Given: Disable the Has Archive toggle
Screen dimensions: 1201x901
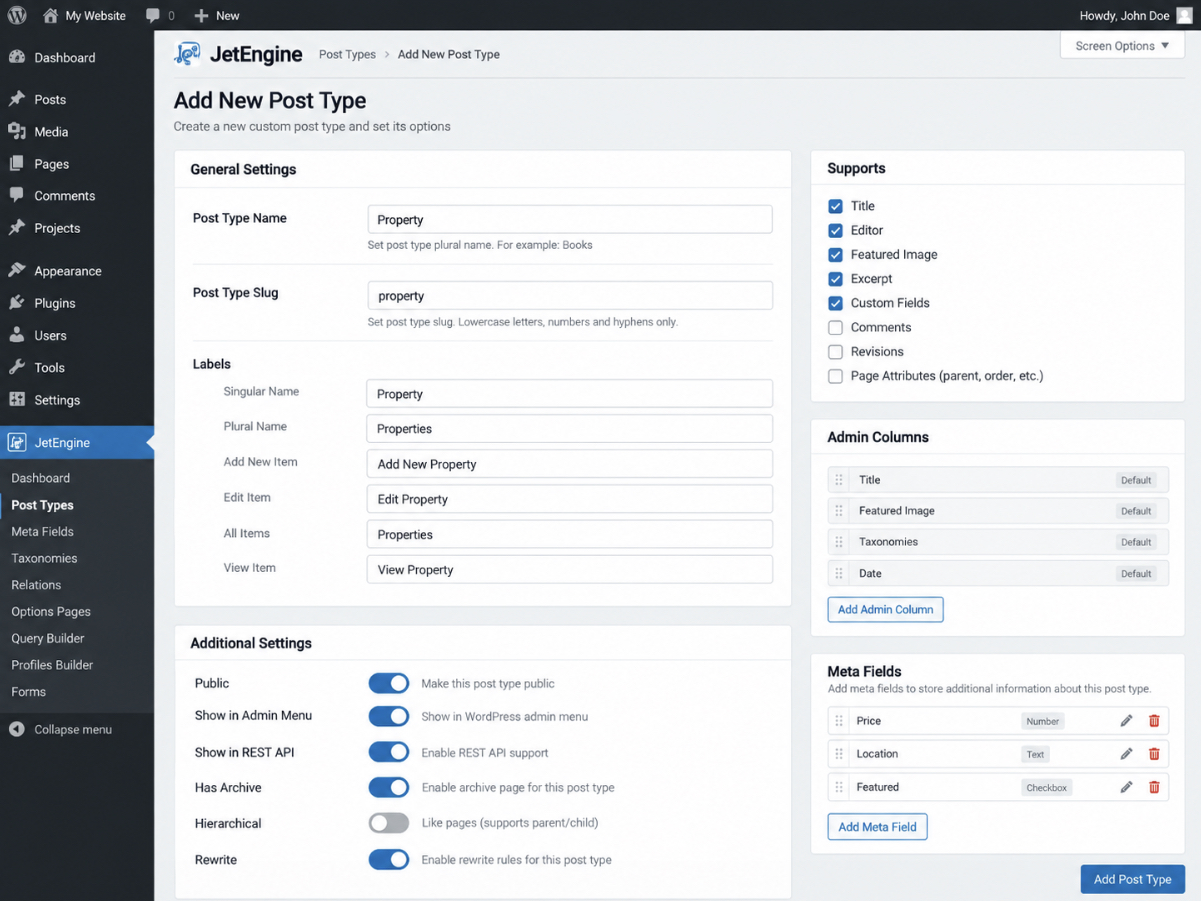Looking at the screenshot, I should click(389, 787).
